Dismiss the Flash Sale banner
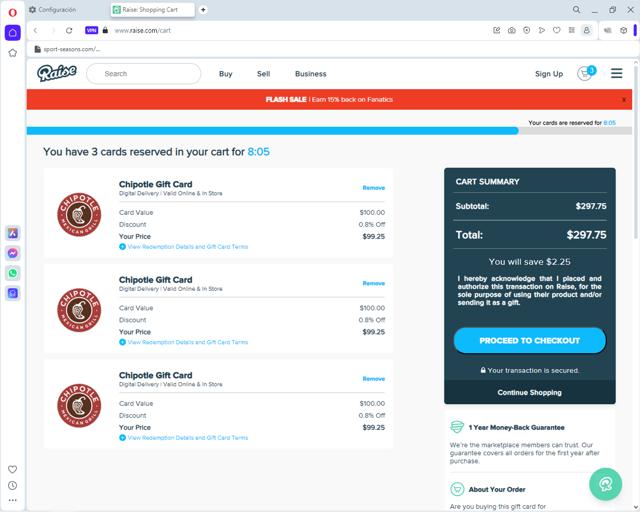The image size is (640, 512). click(624, 100)
